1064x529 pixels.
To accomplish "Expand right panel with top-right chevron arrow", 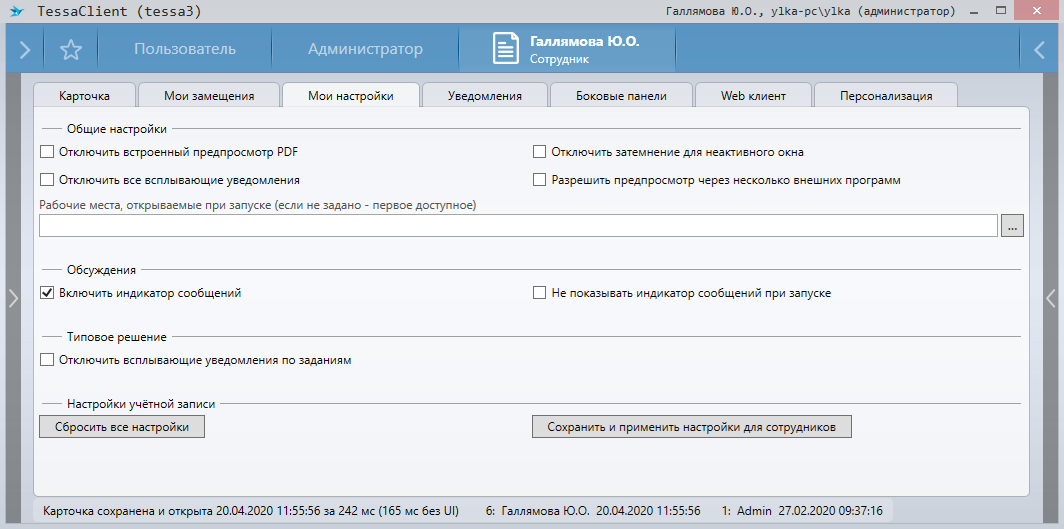I will coord(1040,49).
